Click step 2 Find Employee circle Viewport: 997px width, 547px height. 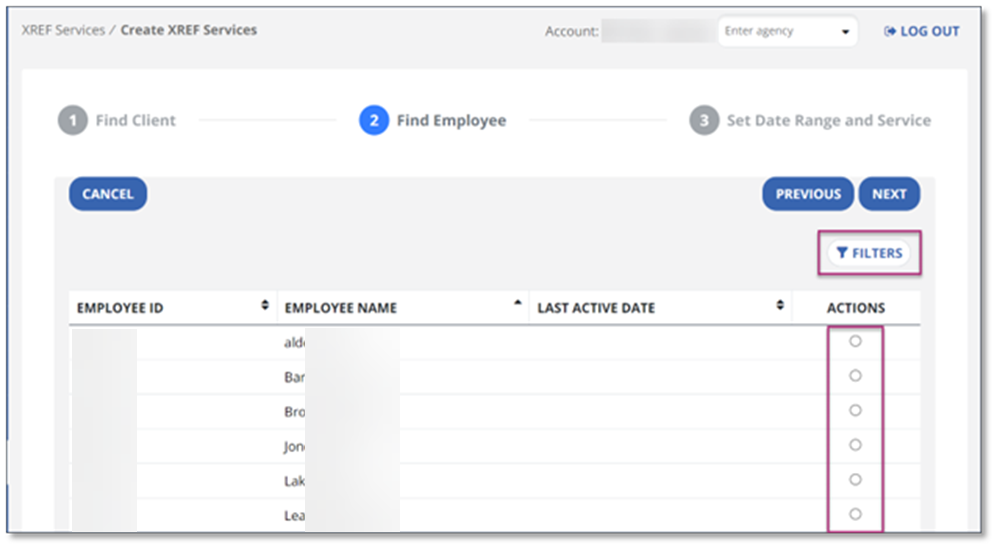pyautogui.click(x=373, y=121)
